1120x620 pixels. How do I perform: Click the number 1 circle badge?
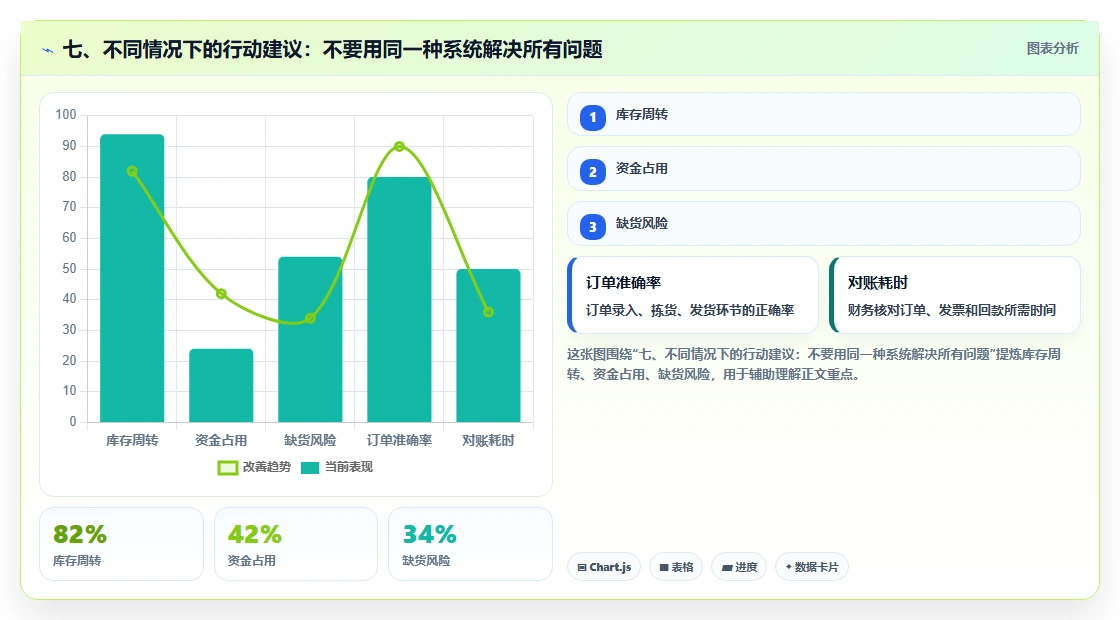click(x=593, y=117)
